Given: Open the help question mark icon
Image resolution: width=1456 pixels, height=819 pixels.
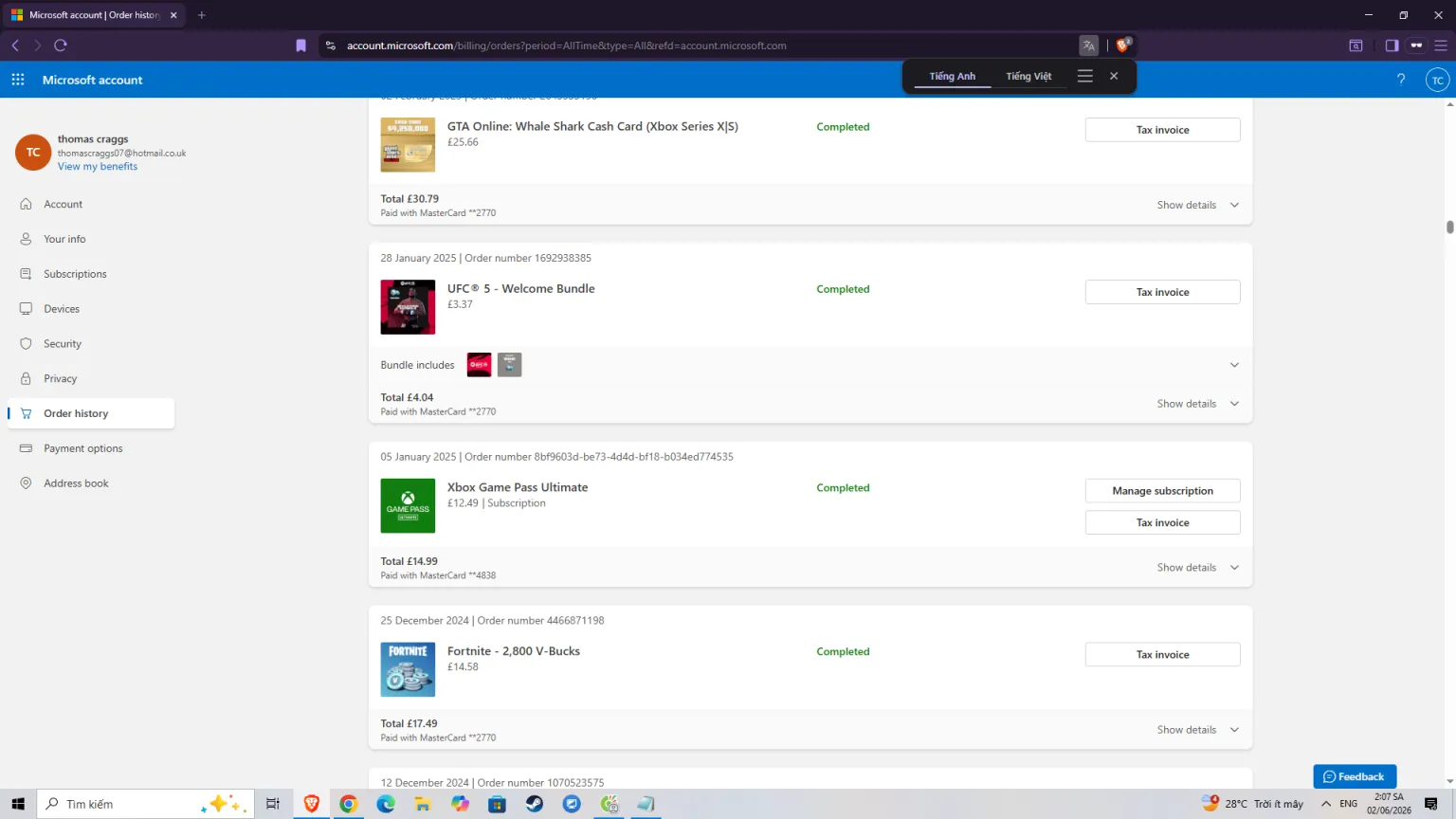Looking at the screenshot, I should click(1401, 80).
